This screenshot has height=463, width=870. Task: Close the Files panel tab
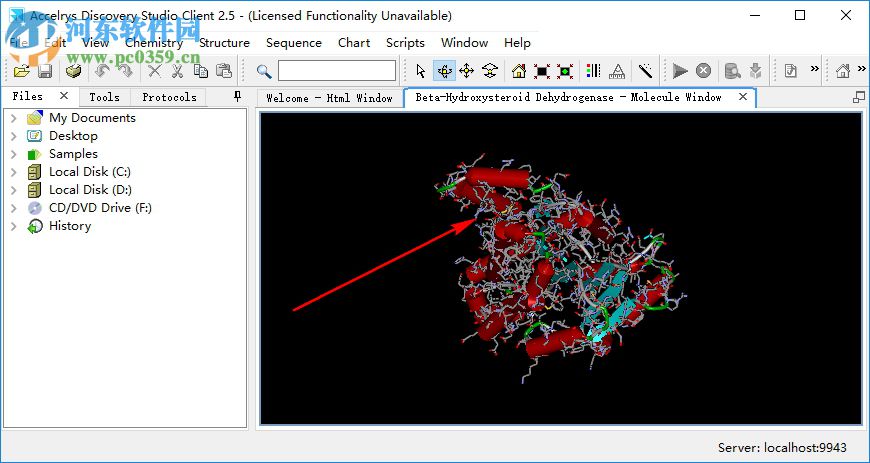pos(64,96)
